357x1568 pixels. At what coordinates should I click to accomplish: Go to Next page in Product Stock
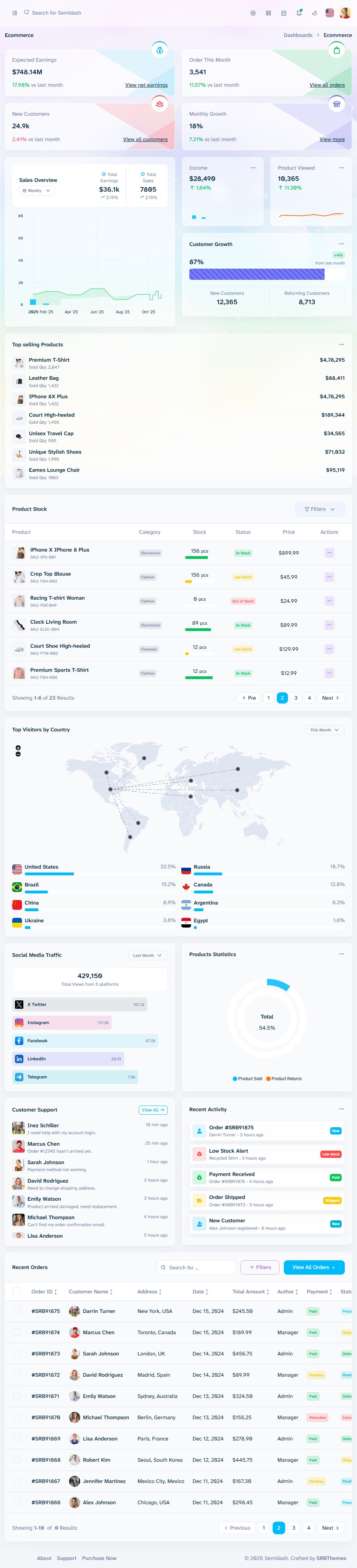(331, 698)
